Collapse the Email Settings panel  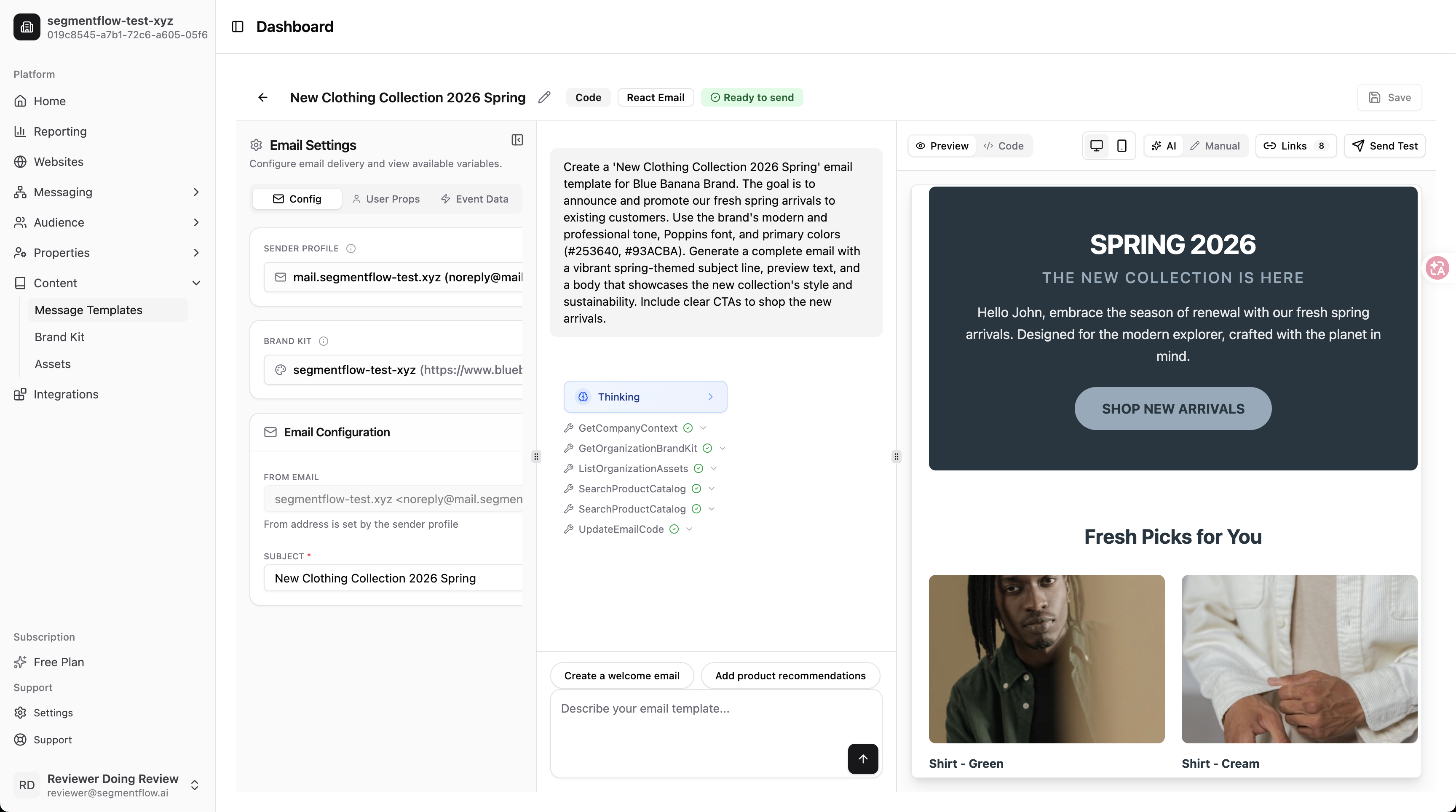click(x=517, y=139)
